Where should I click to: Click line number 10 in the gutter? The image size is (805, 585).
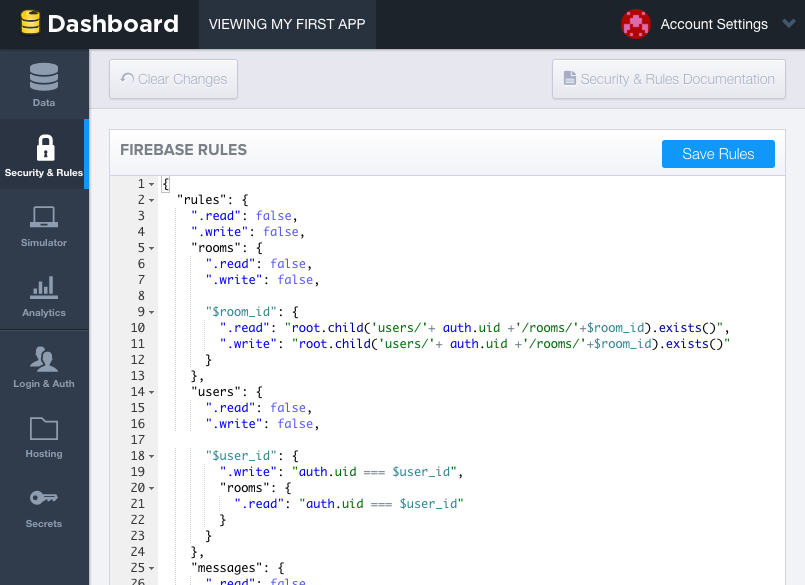[x=138, y=328]
